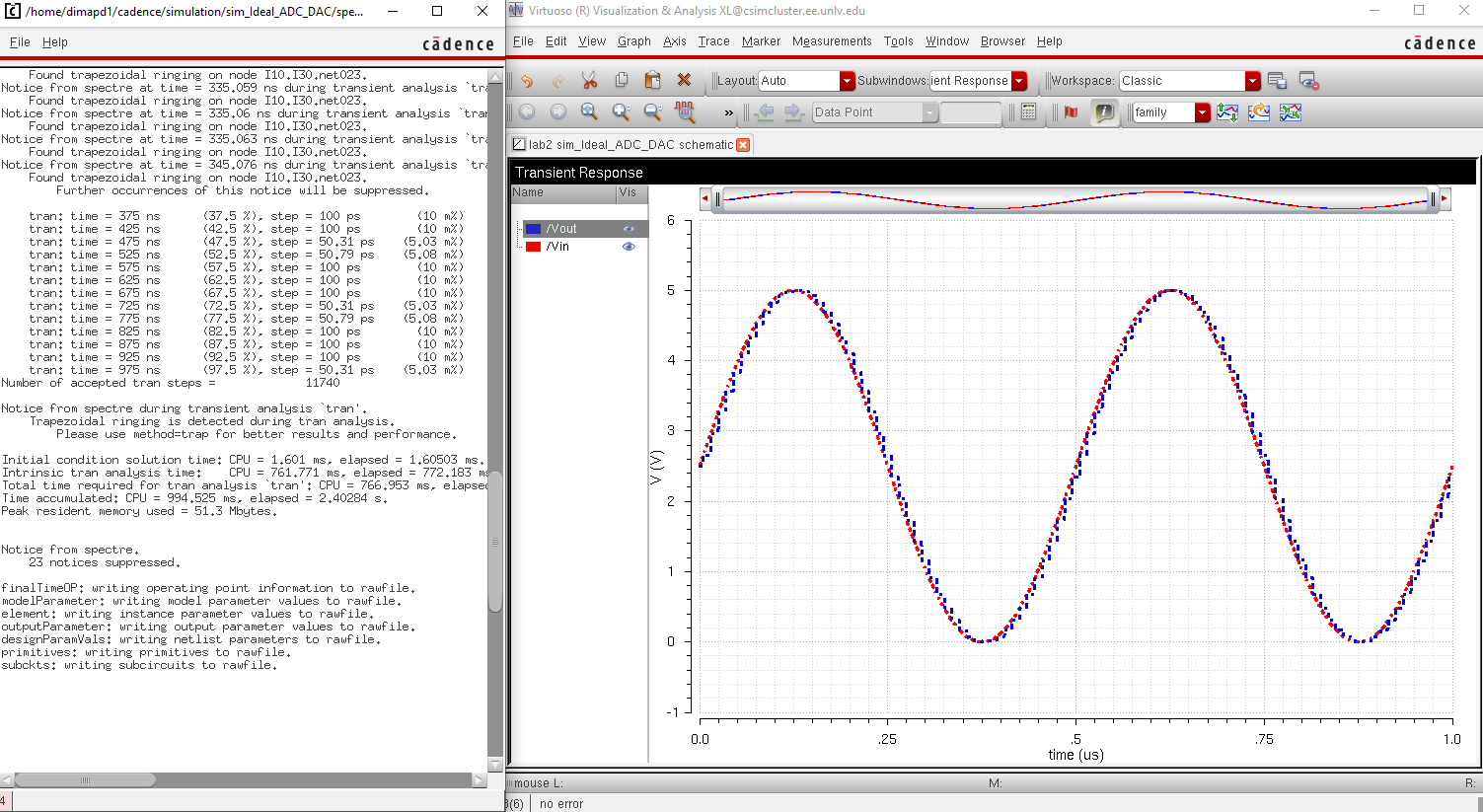Viewport: 1483px width, 812px height.
Task: Toggle visibility eye for /Vout trace
Action: (x=629, y=229)
